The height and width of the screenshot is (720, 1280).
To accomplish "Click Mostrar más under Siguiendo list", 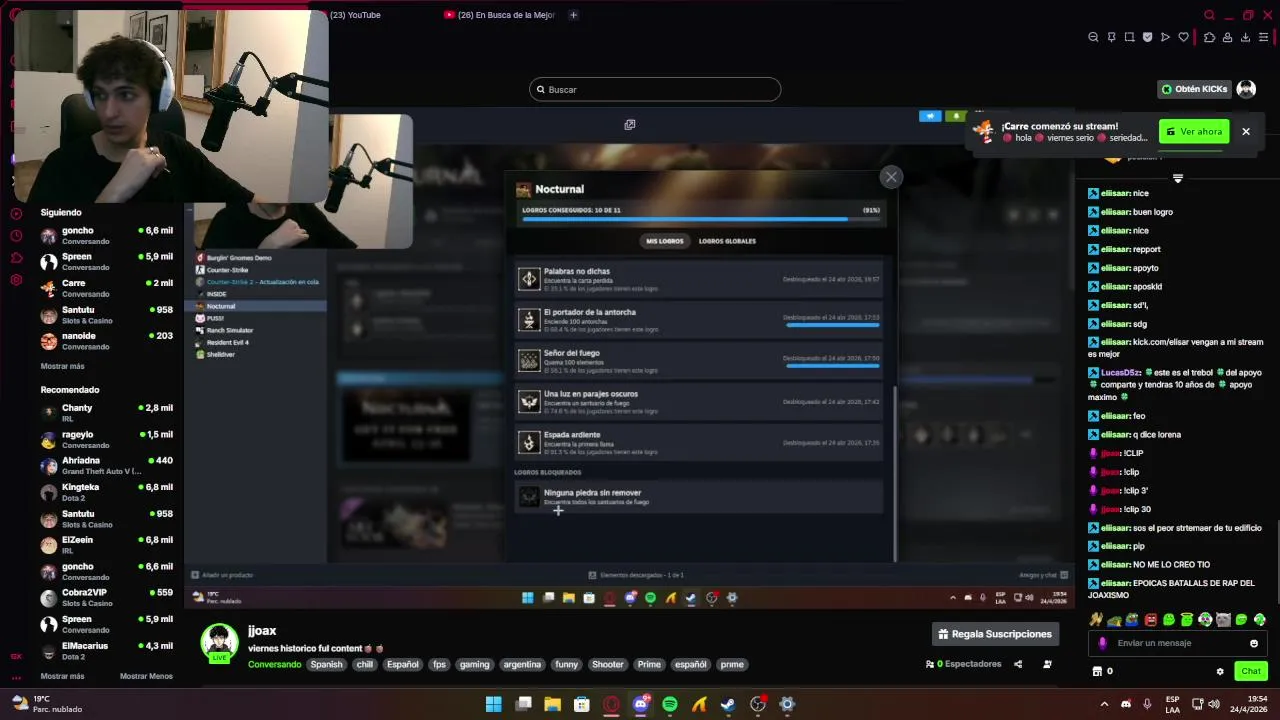I will pyautogui.click(x=62, y=366).
